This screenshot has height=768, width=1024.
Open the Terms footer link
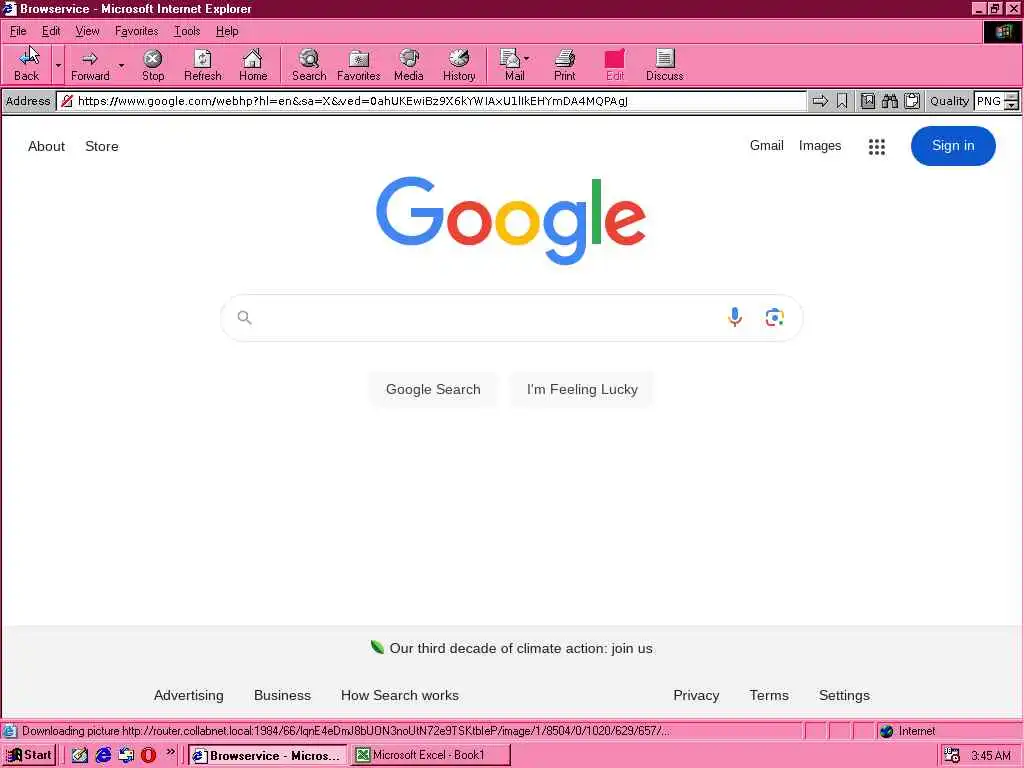click(x=769, y=696)
